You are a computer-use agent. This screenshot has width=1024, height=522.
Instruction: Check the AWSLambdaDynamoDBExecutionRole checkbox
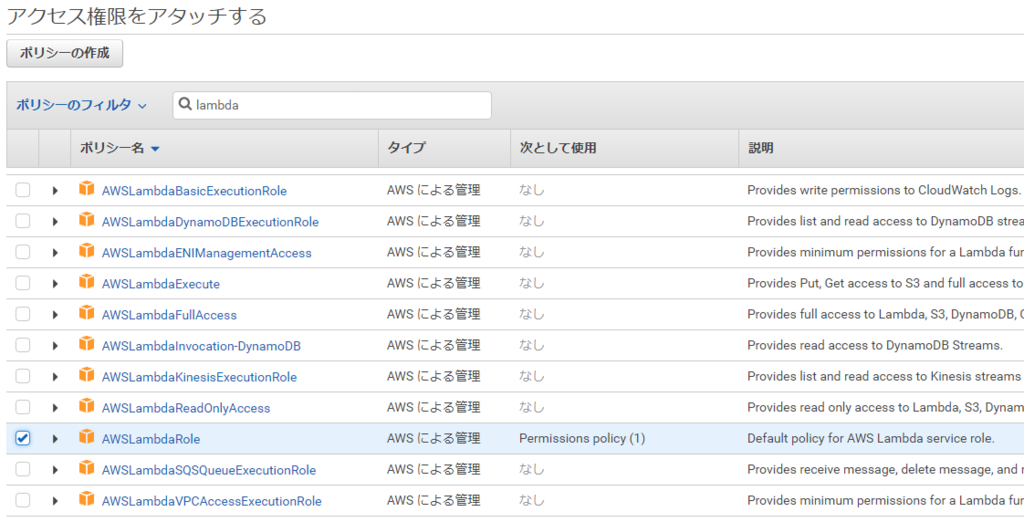(23, 221)
